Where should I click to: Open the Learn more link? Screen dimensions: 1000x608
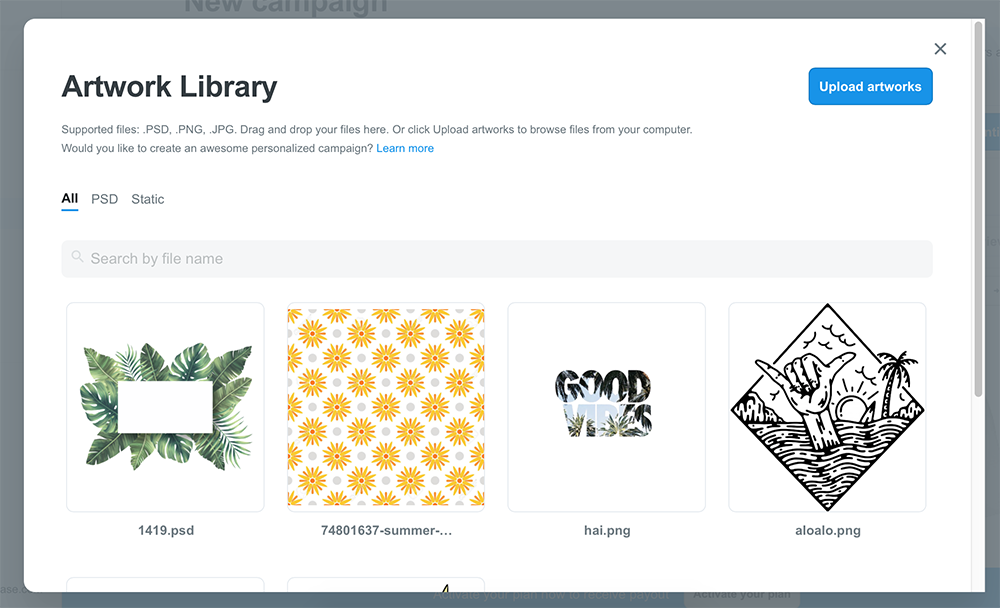[x=405, y=148]
